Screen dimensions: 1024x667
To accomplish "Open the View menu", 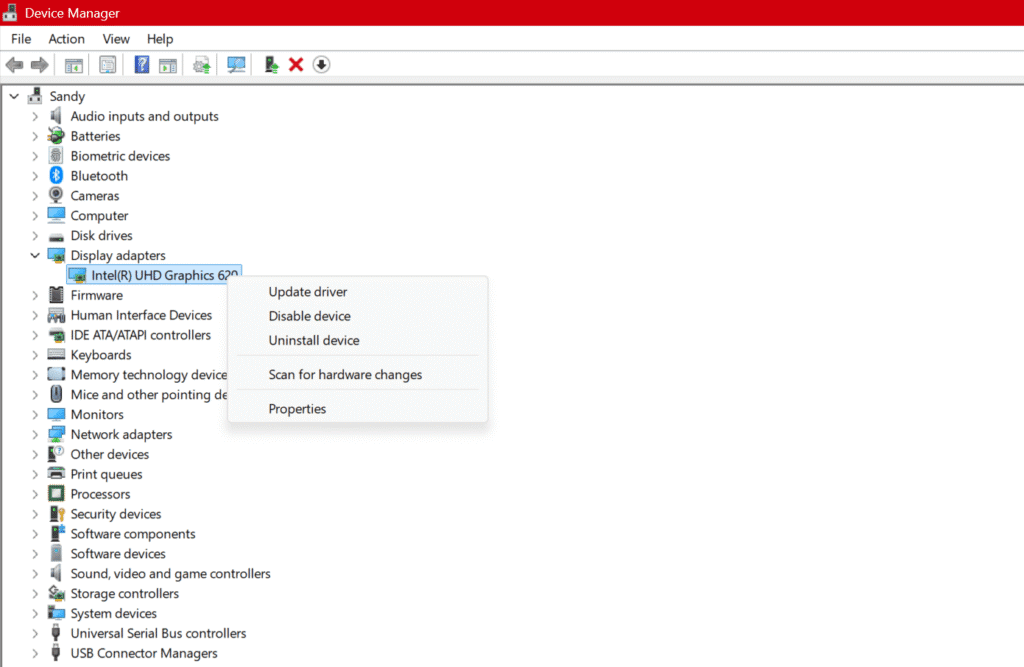I will (116, 38).
